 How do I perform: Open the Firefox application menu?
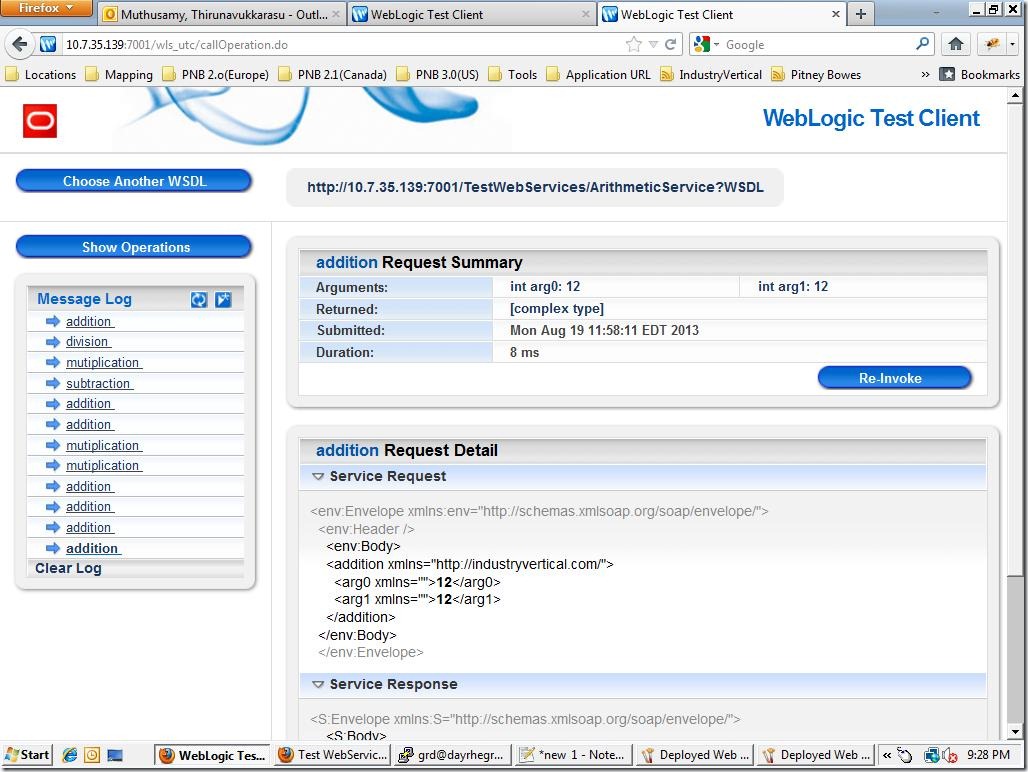click(x=45, y=9)
